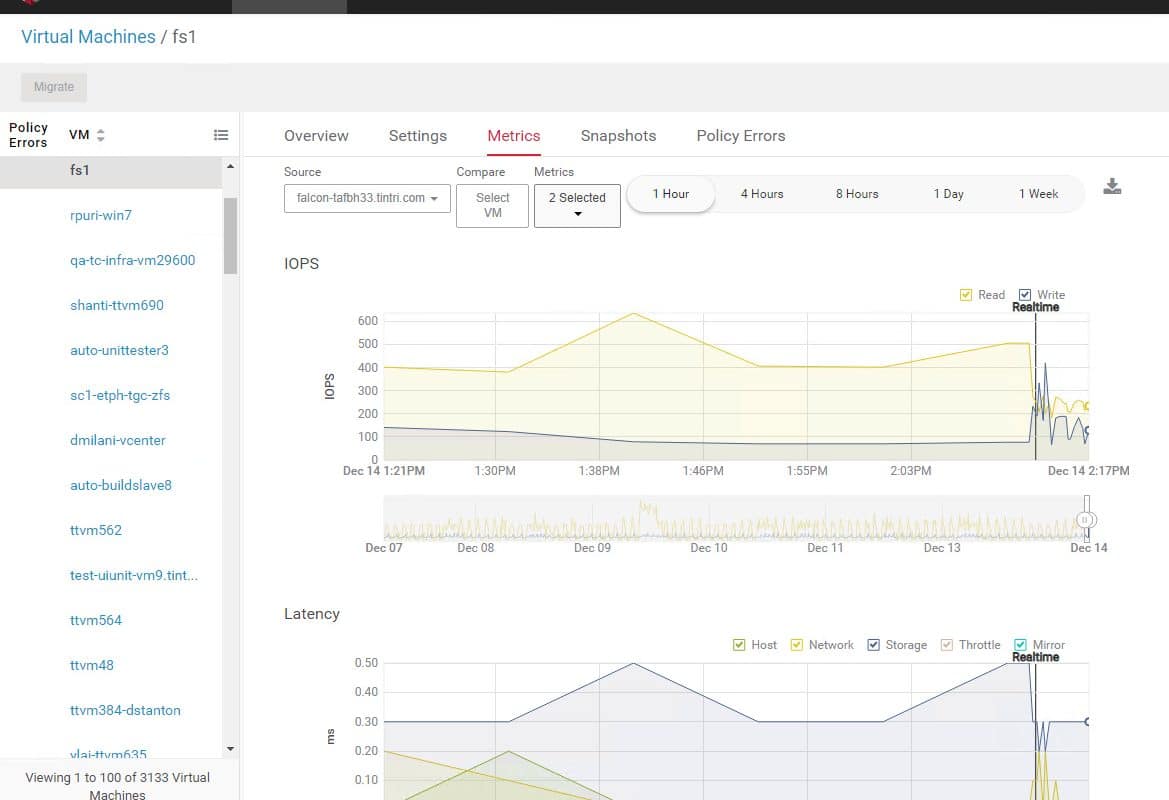Viewport: 1169px width, 800px height.
Task: Open the ttvm48 VM
Action: [x=92, y=665]
